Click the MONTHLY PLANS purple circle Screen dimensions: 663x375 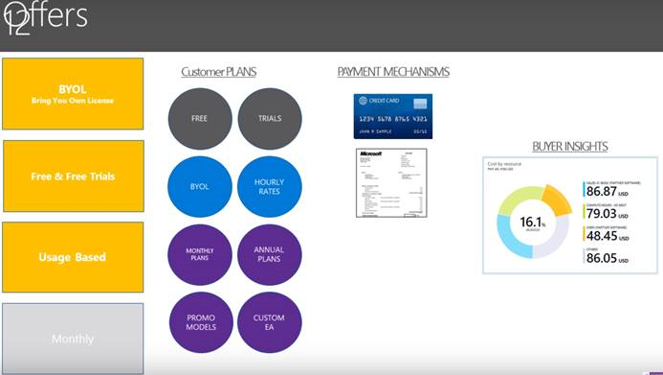coord(200,255)
